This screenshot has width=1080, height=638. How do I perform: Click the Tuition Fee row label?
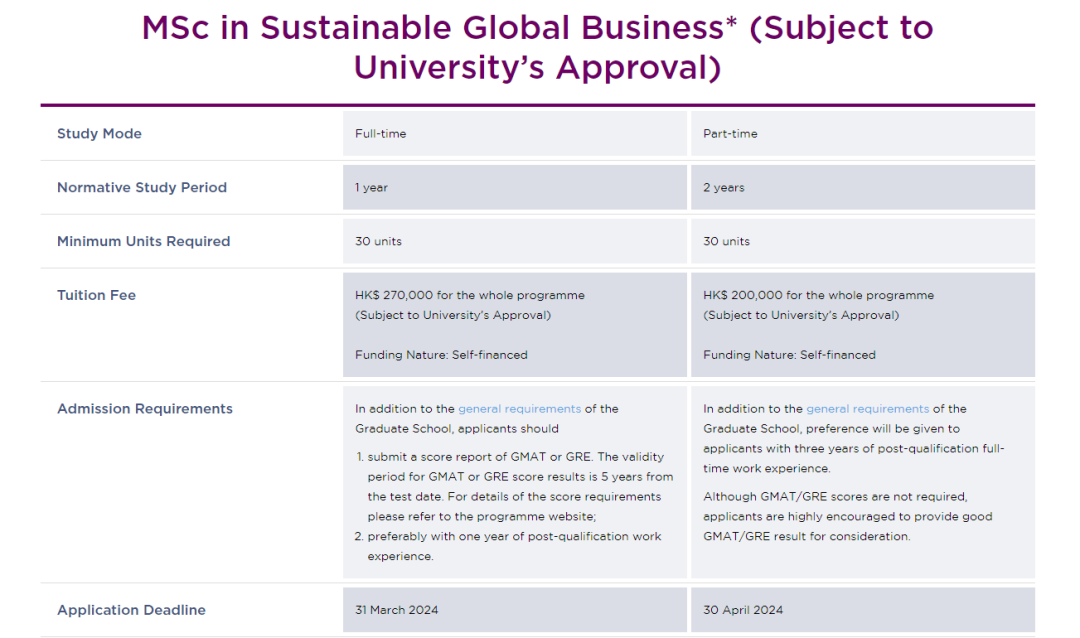point(96,296)
